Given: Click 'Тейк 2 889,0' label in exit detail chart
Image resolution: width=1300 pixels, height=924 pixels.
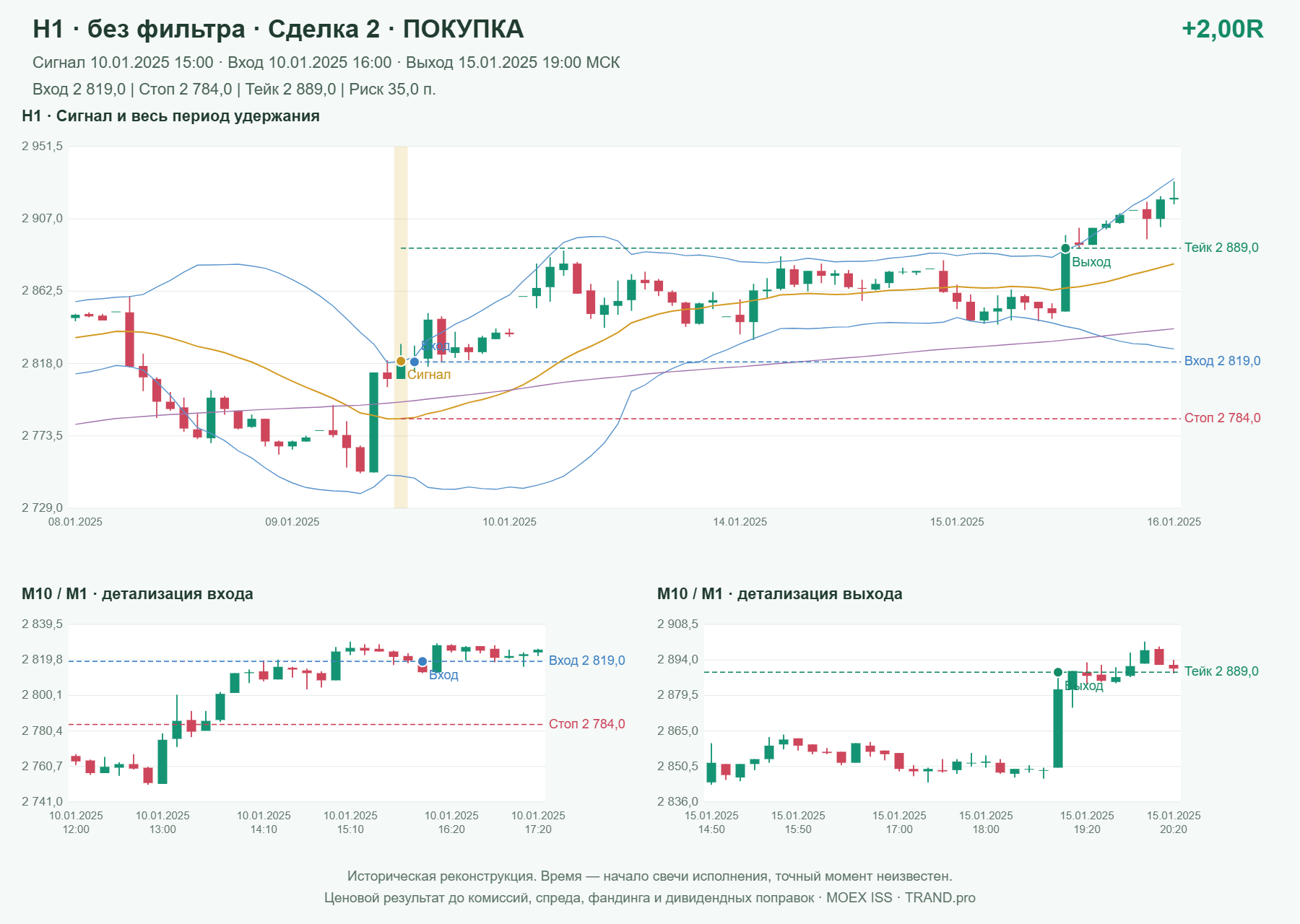Looking at the screenshot, I should 1221,671.
